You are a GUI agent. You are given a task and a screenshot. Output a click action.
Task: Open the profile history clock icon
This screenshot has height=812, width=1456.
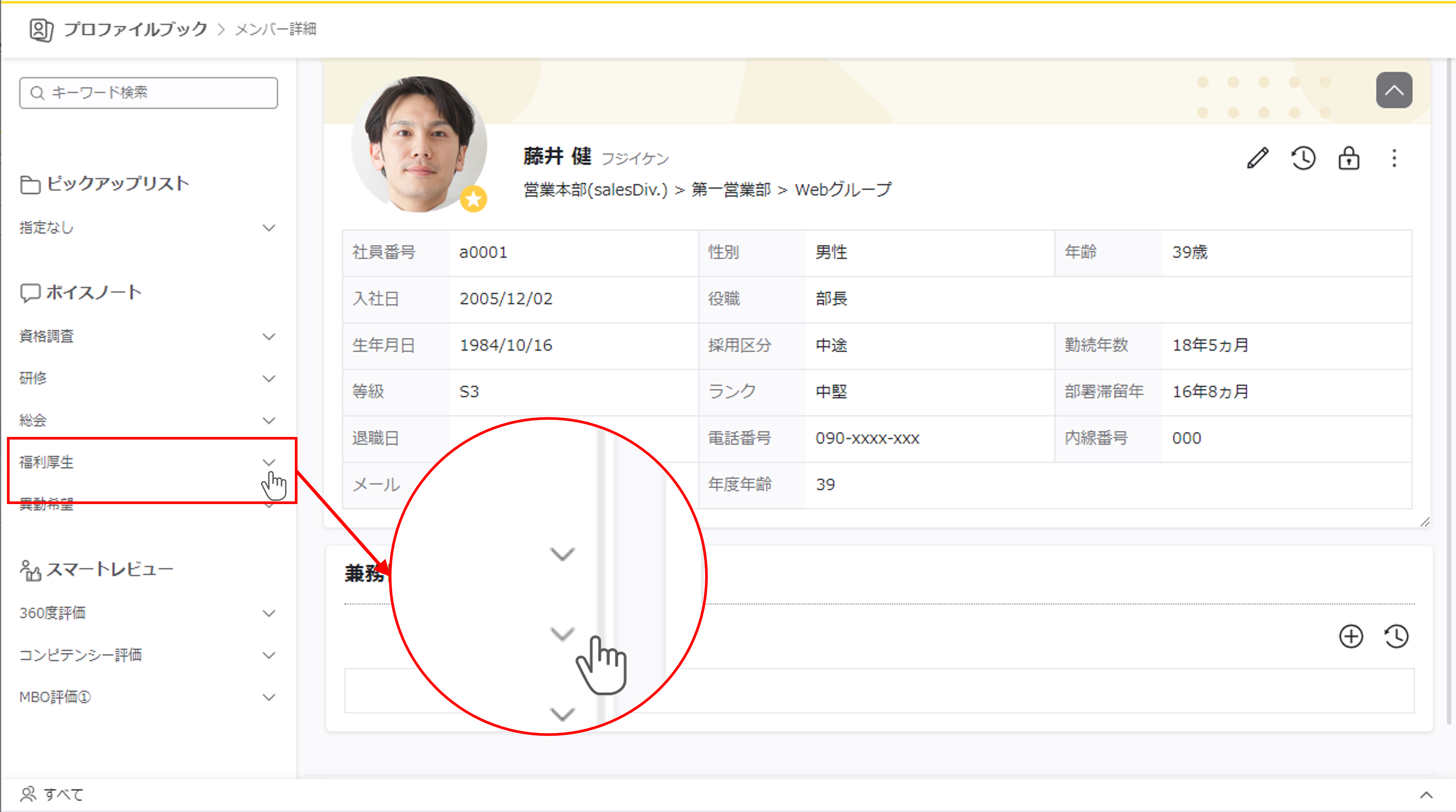pyautogui.click(x=1303, y=158)
